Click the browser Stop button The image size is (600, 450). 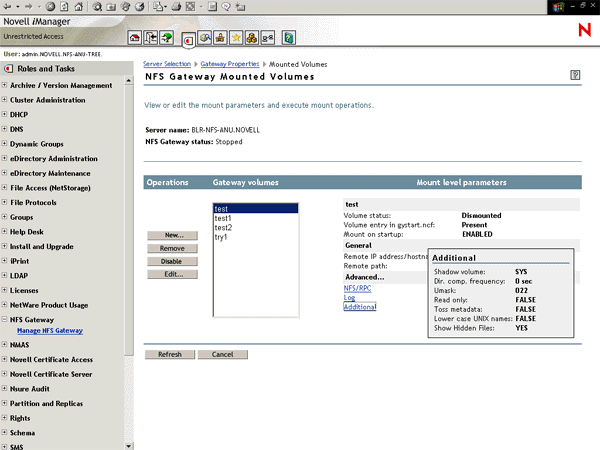(x=50, y=7)
